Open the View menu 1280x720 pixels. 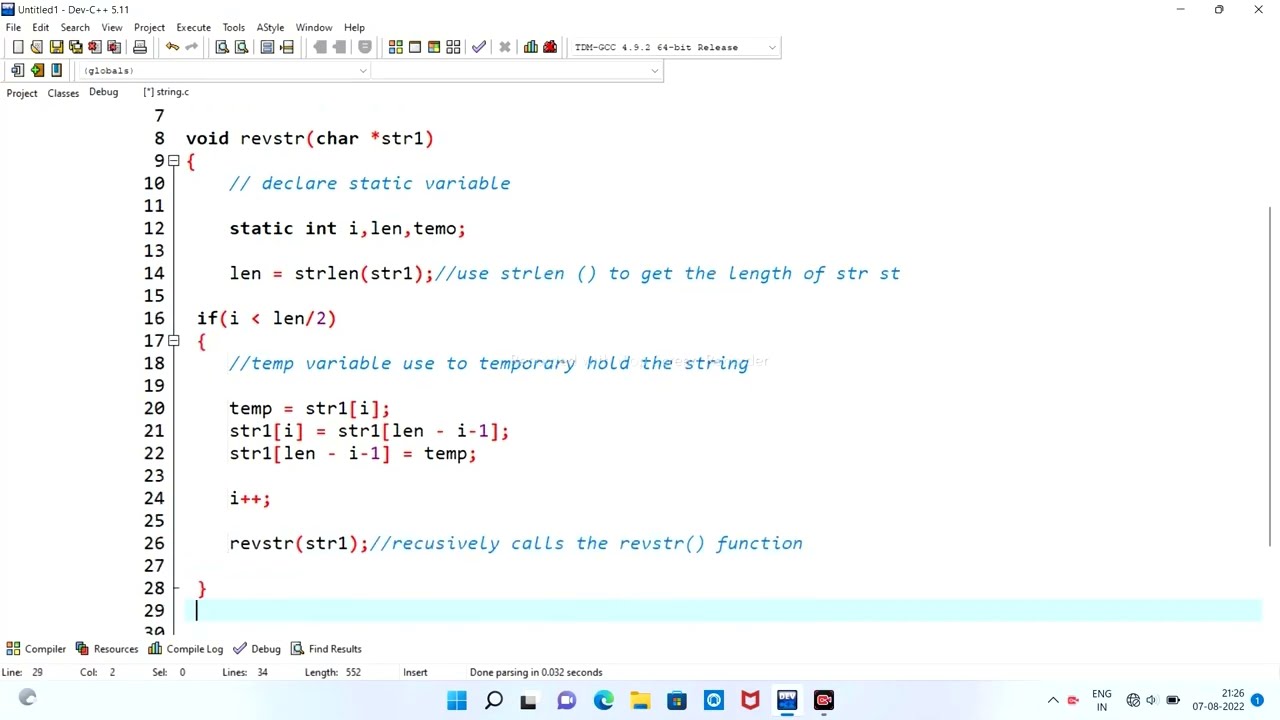(112, 27)
